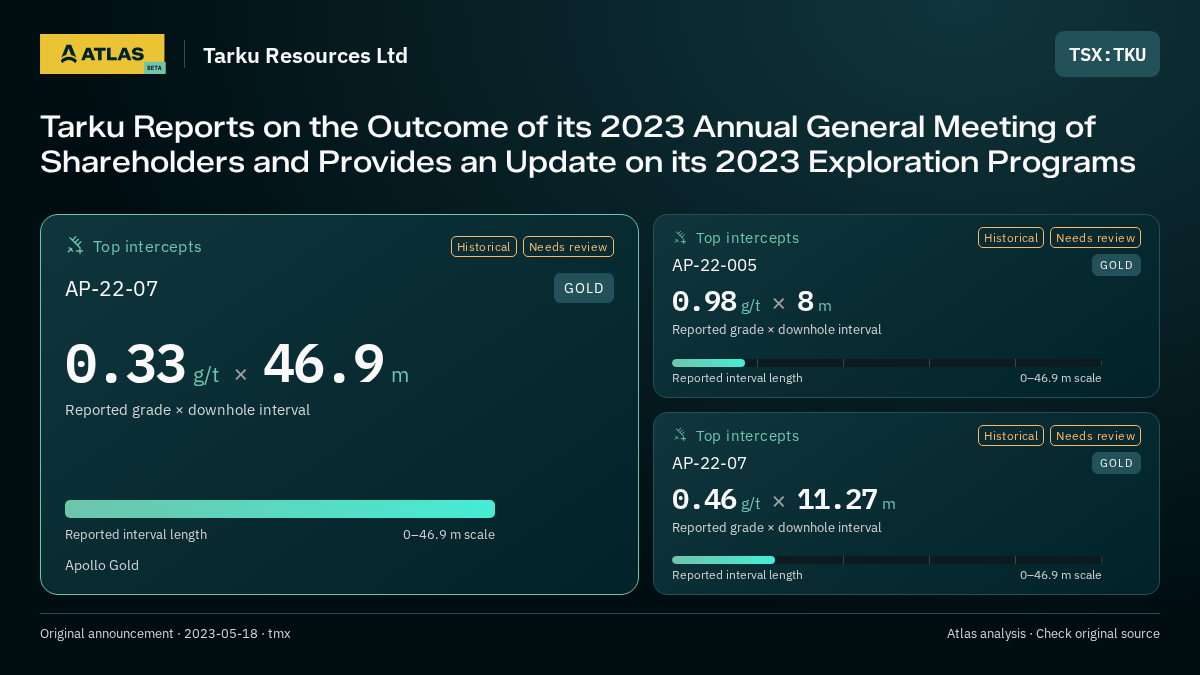Click the GOLD badge on the 0.33 g/t card
The image size is (1200, 675).
pos(584,288)
